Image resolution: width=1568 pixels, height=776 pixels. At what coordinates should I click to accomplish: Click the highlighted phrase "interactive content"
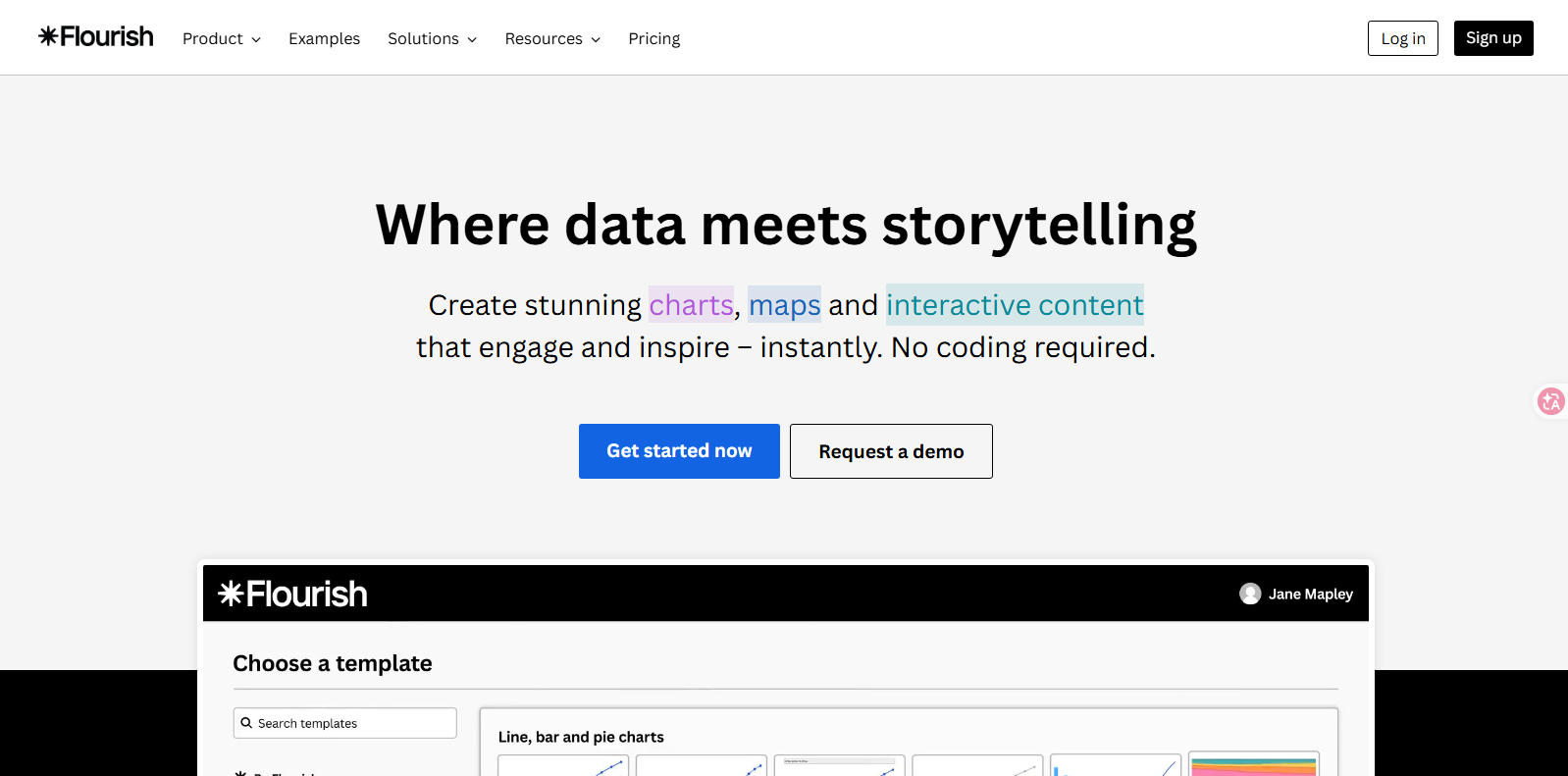(x=1015, y=305)
